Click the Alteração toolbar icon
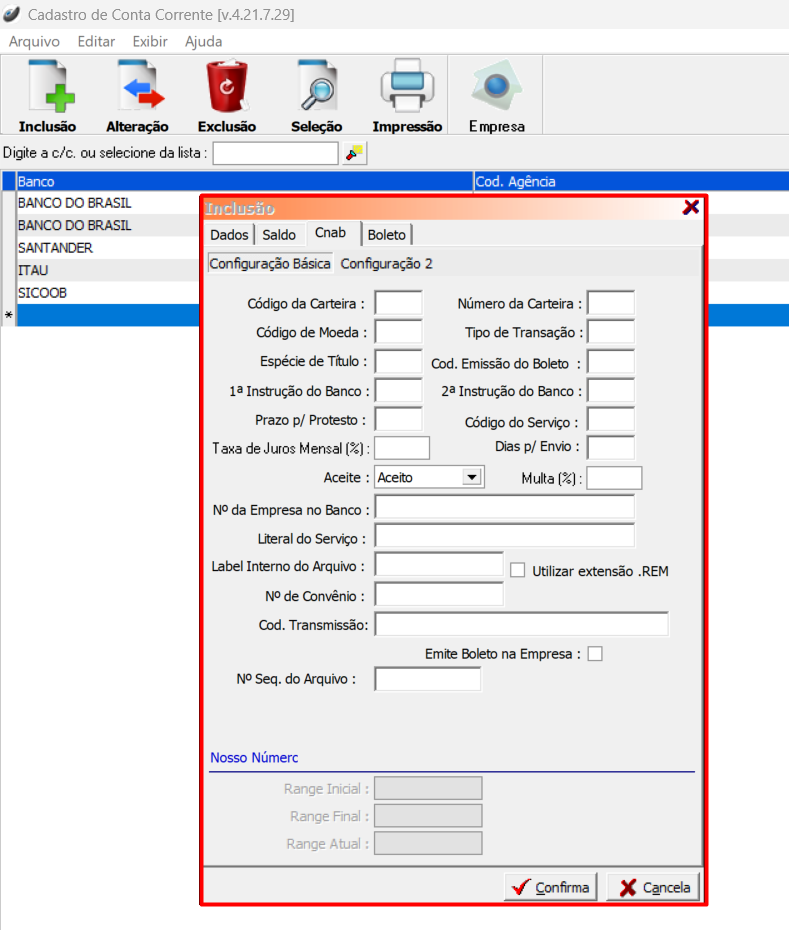The image size is (789, 930). pos(137,87)
